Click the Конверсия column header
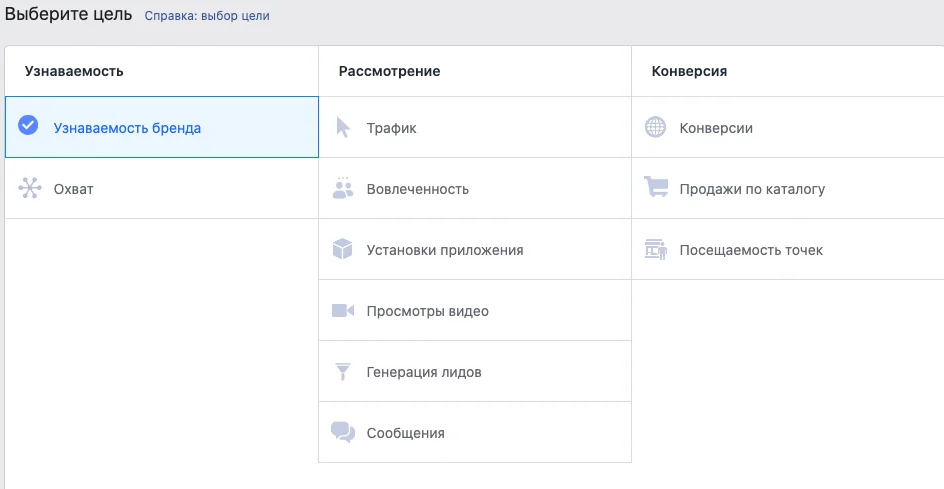Viewport: 944px width, 489px height. (x=689, y=71)
